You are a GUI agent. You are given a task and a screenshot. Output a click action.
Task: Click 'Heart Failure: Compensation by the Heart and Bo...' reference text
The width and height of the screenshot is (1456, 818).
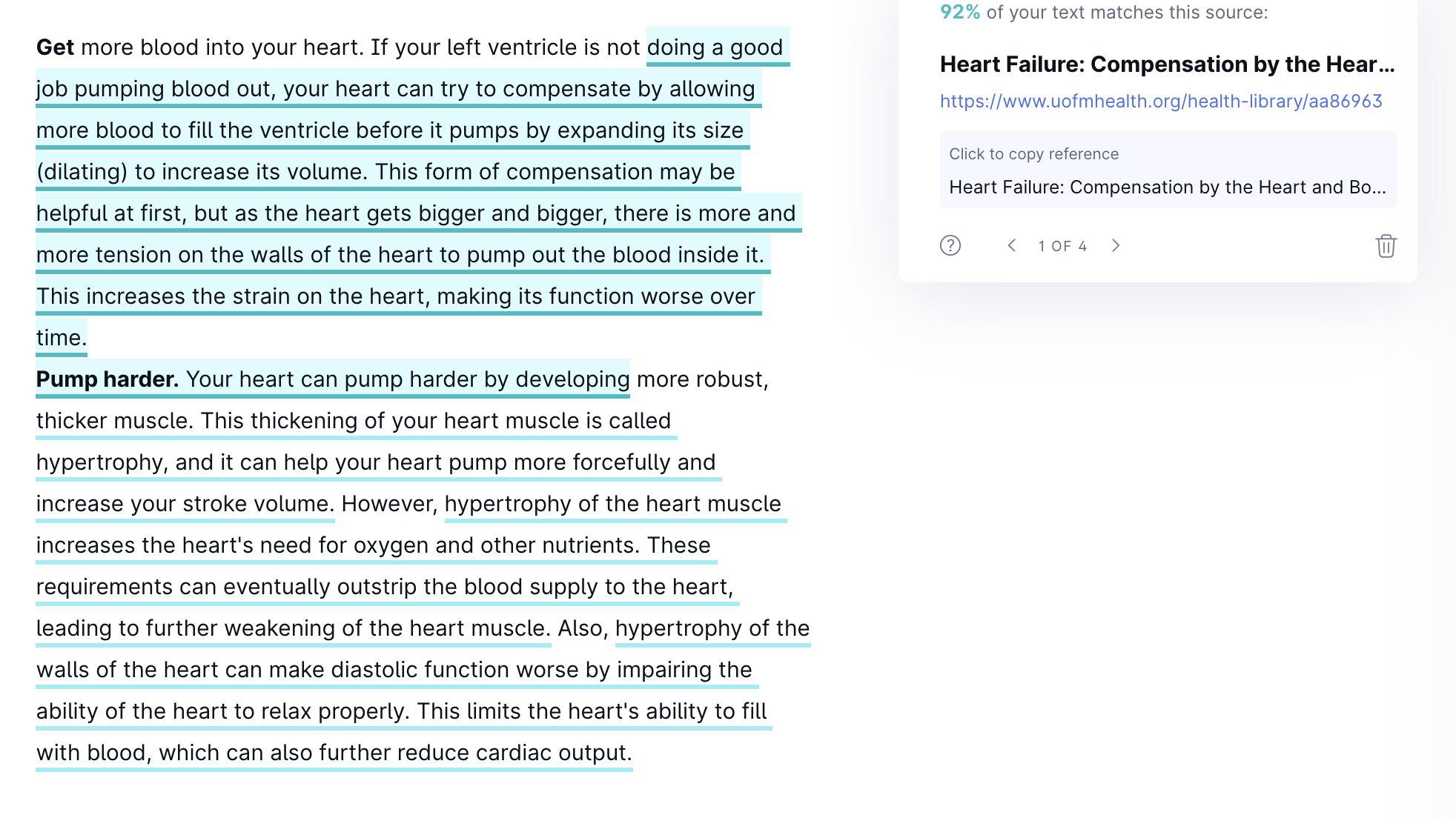1168,187
